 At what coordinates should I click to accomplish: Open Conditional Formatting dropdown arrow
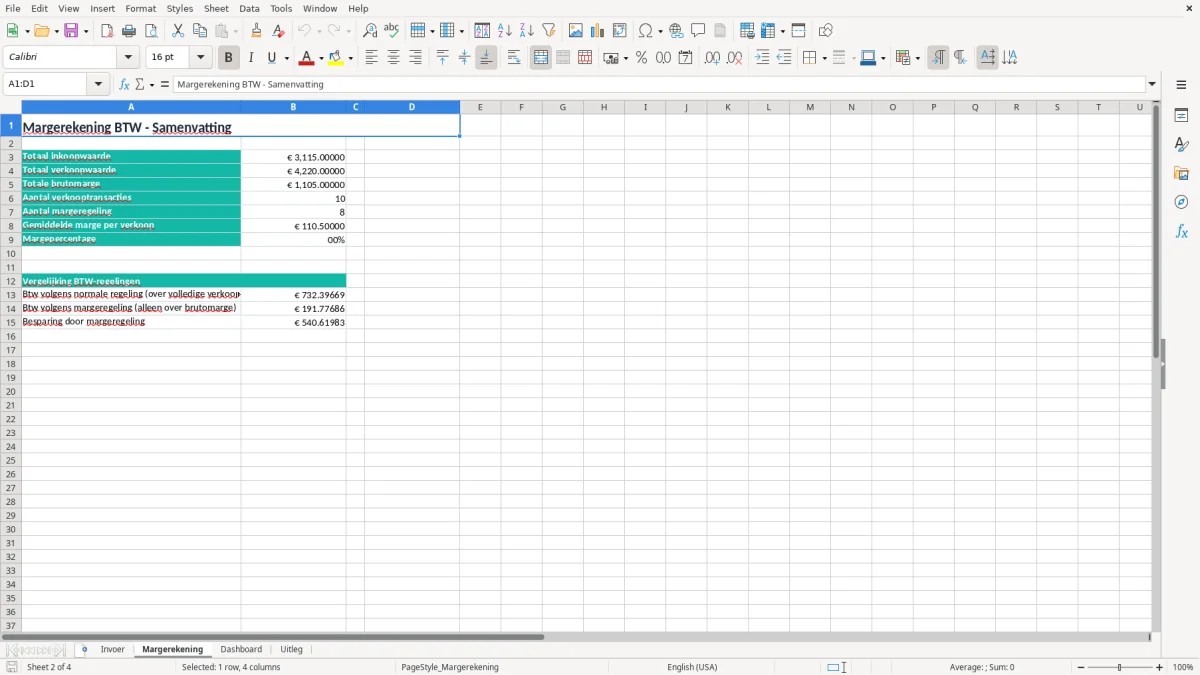[x=917, y=58]
